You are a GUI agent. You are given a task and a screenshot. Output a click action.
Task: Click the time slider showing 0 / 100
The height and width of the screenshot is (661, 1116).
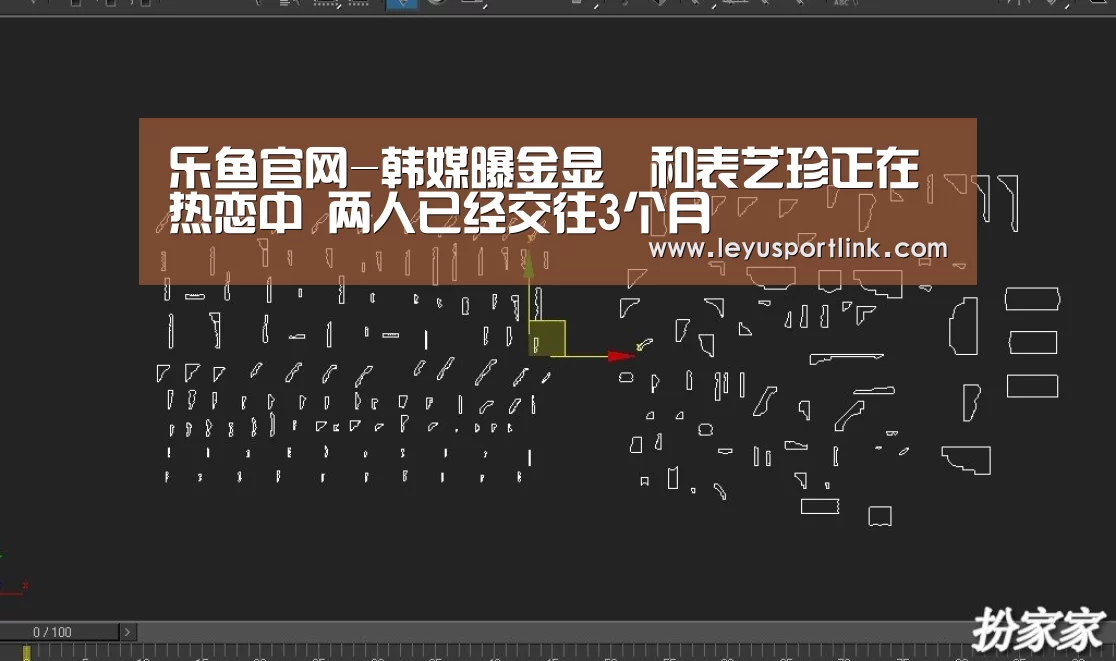pos(59,632)
